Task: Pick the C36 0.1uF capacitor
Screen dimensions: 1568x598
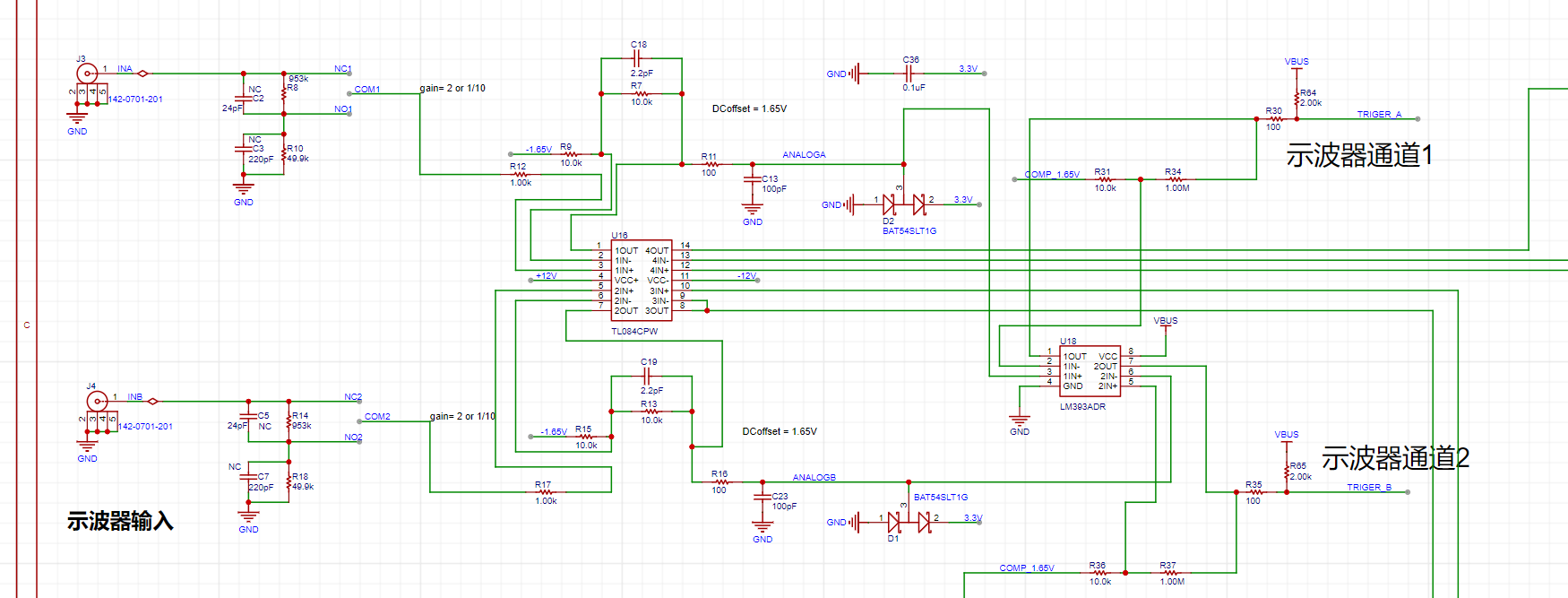Action: click(910, 74)
